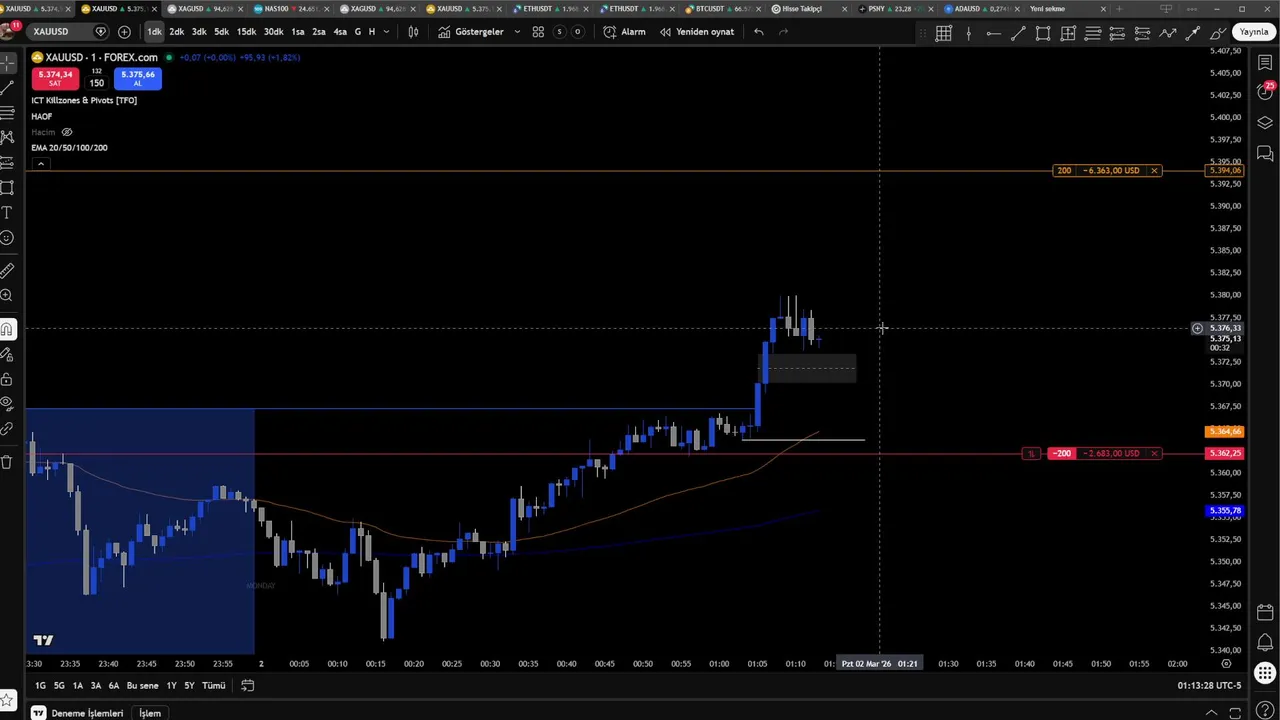Toggle keep drawing mode pencil-lock icon
Image resolution: width=1280 pixels, height=720 pixels.
click(x=7, y=354)
